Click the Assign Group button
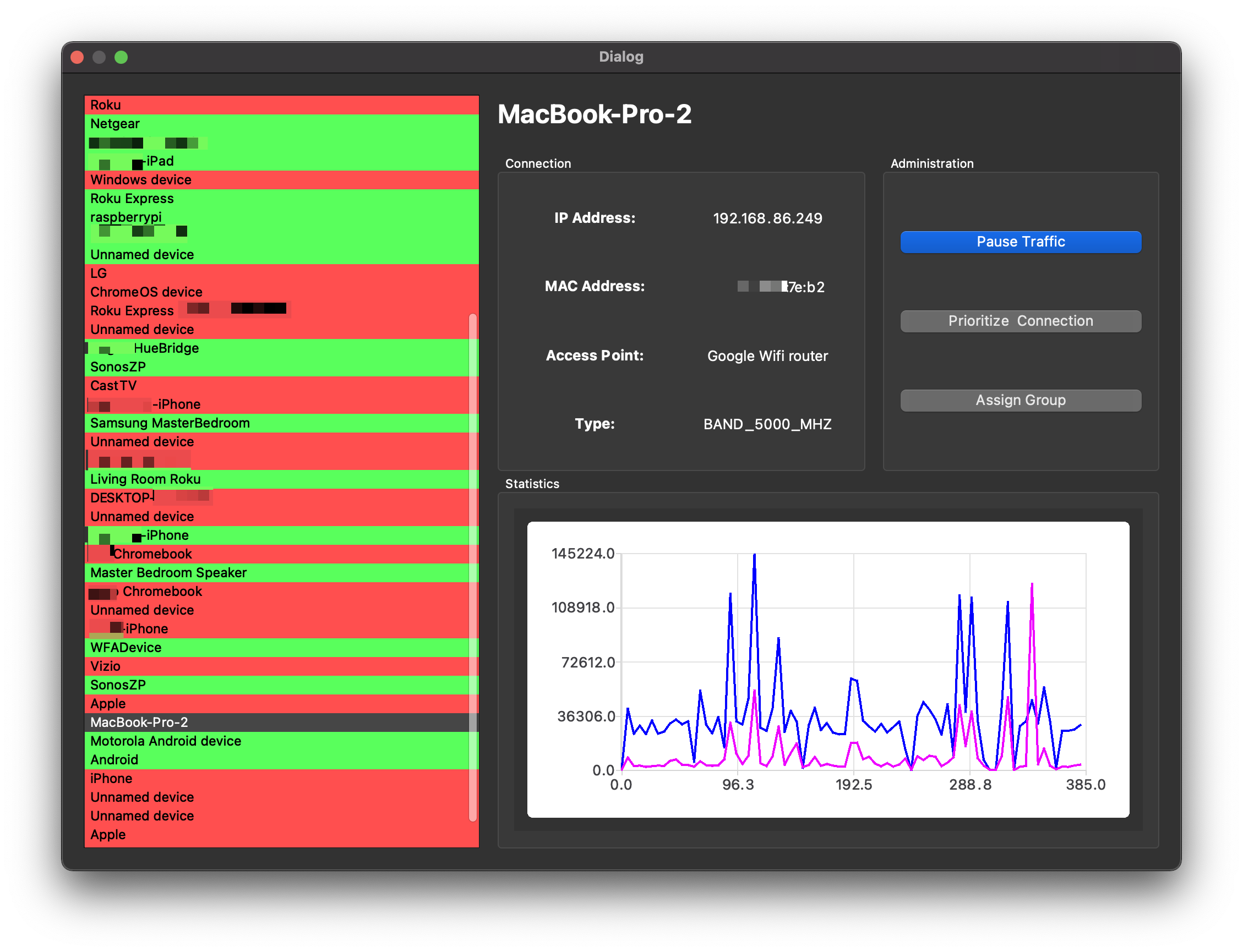Screen dimensions: 1243x952 coord(1020,401)
